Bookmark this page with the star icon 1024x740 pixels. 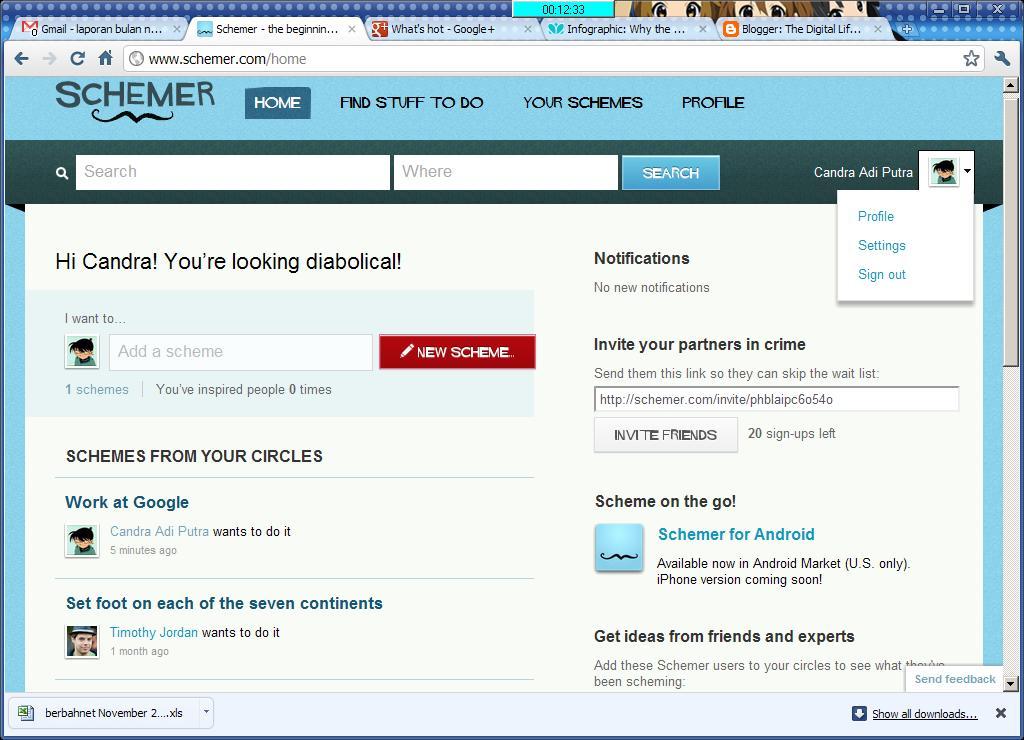[971, 58]
